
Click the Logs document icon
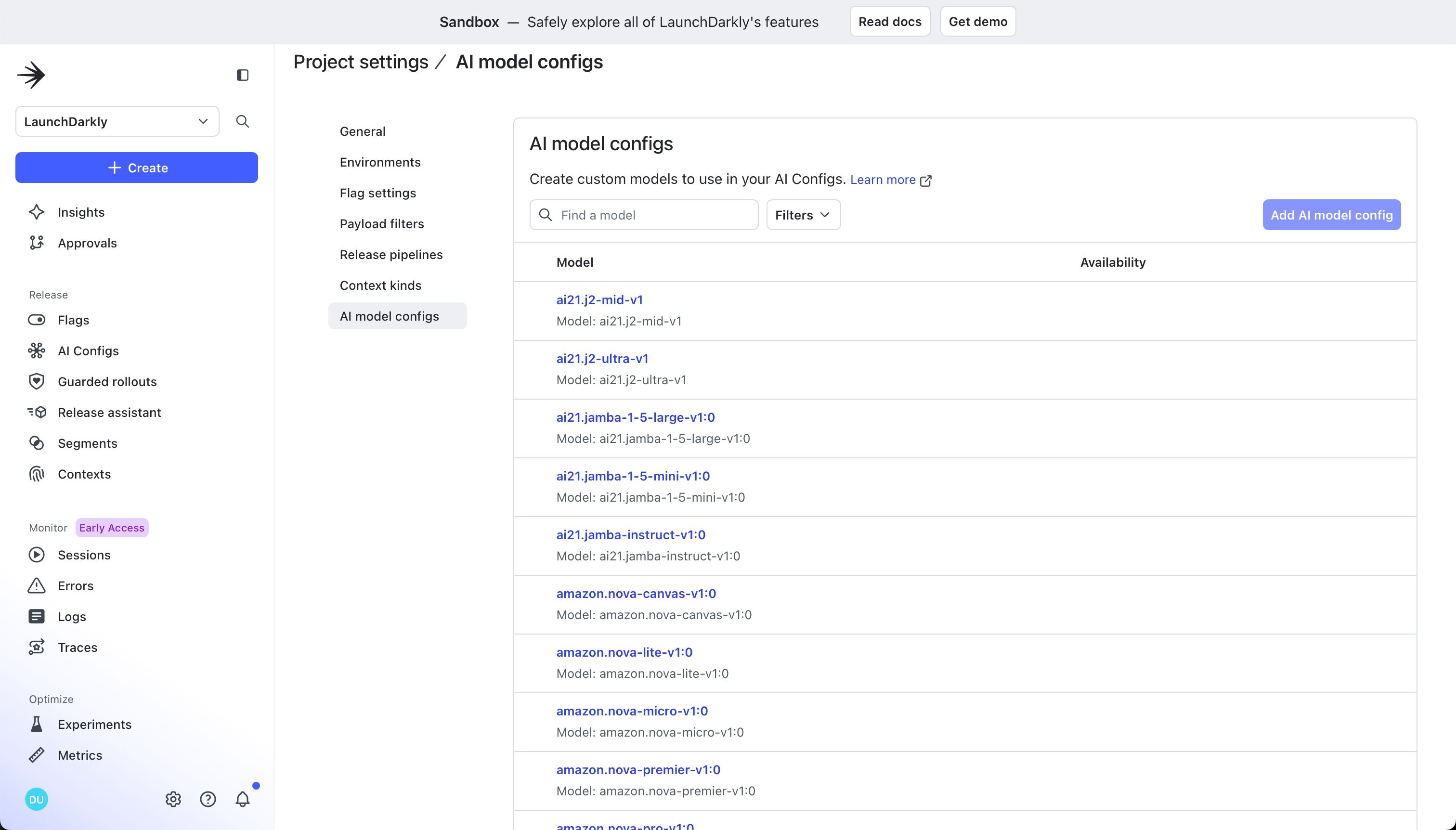point(37,616)
